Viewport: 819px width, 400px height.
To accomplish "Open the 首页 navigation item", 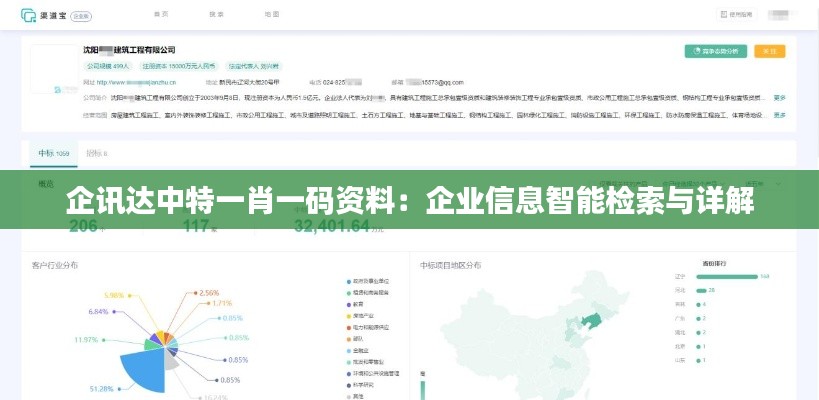I will [x=161, y=15].
